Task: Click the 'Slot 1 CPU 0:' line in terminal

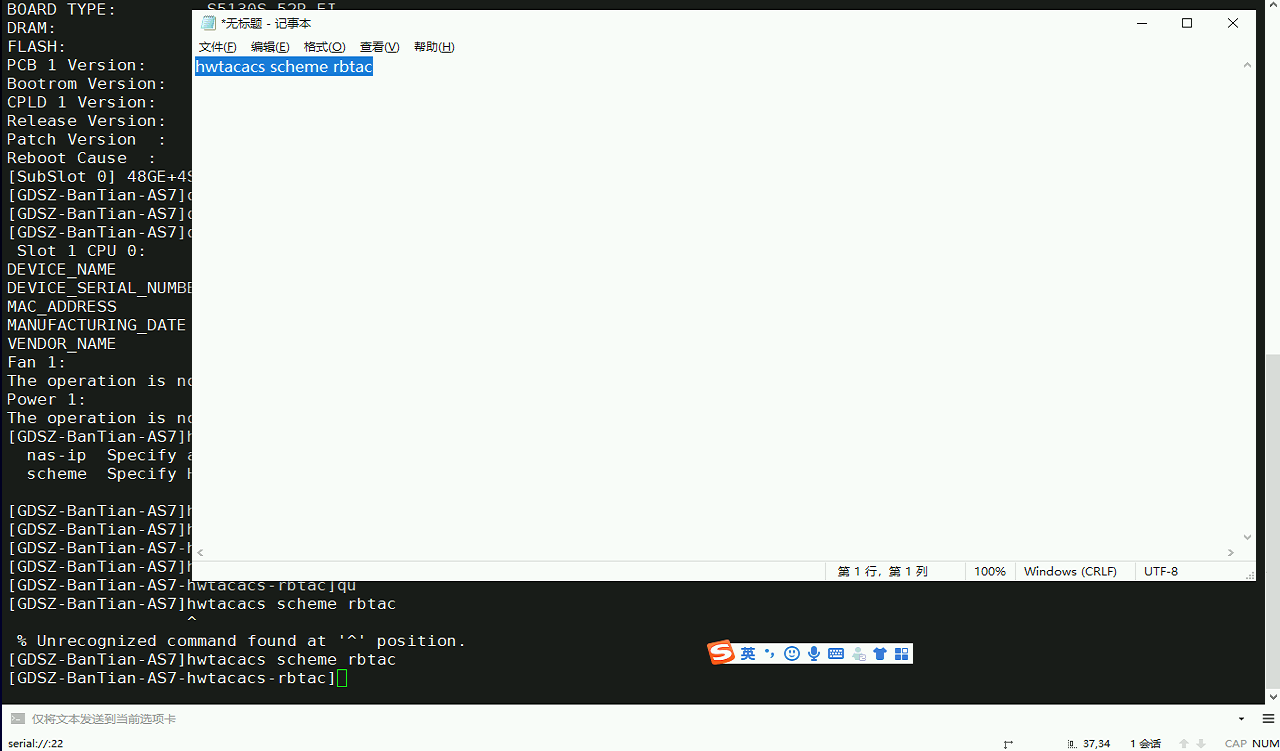Action: (x=81, y=251)
